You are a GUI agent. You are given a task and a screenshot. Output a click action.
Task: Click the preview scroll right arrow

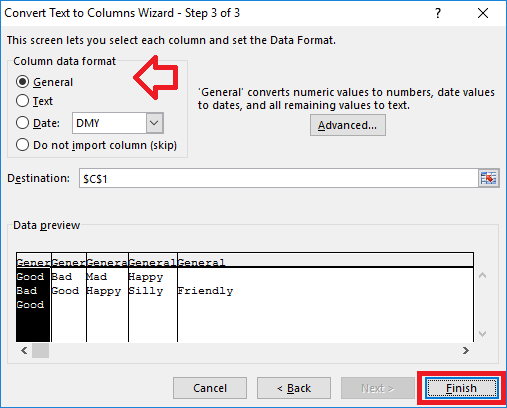pyautogui.click(x=466, y=350)
